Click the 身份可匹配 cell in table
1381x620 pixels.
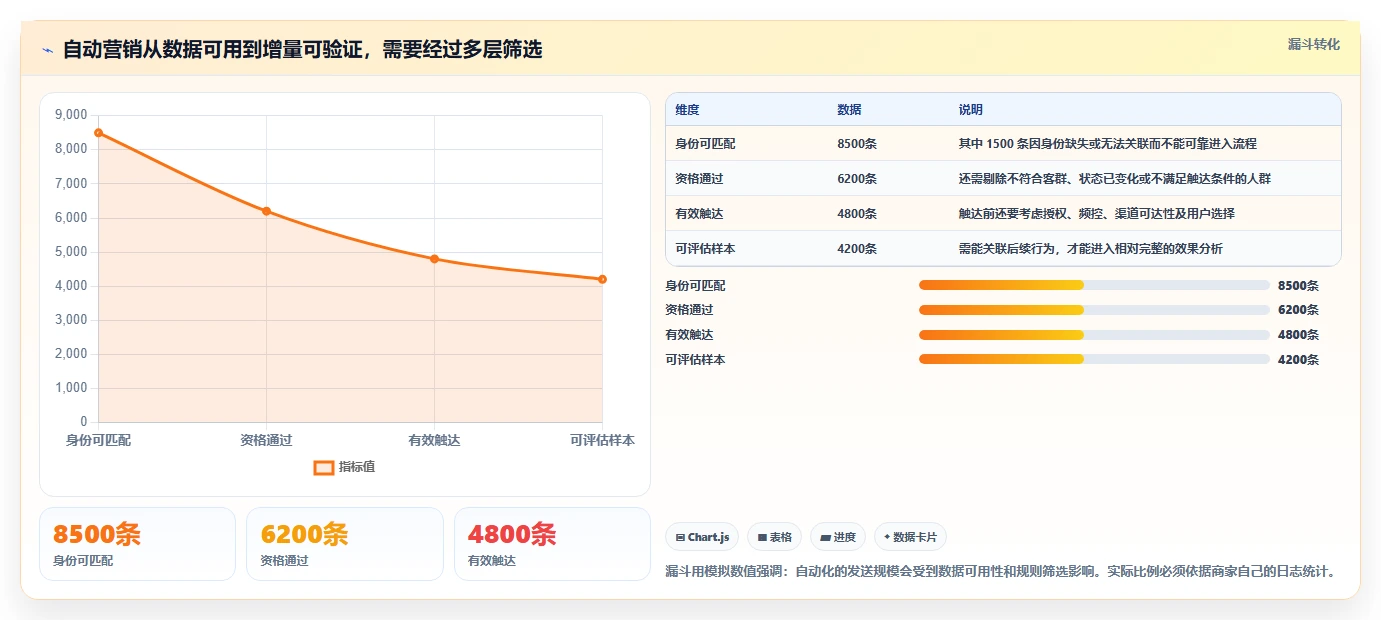click(x=705, y=144)
